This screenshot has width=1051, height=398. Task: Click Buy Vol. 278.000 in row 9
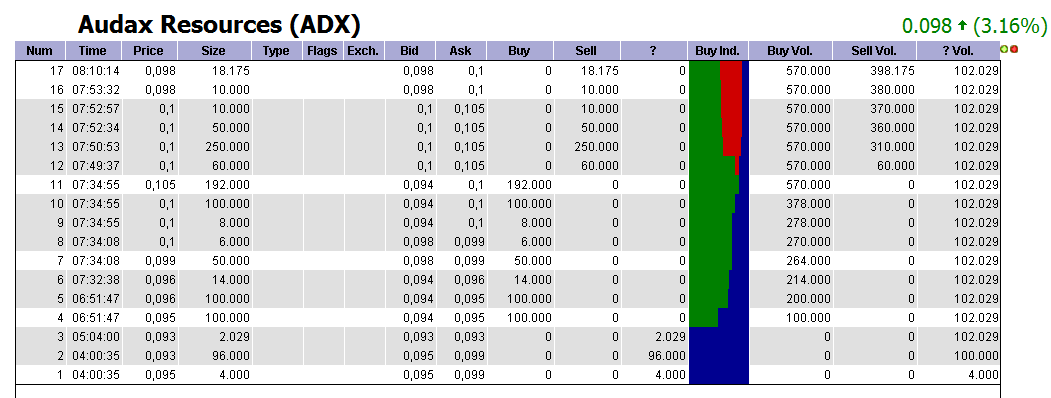(x=808, y=222)
